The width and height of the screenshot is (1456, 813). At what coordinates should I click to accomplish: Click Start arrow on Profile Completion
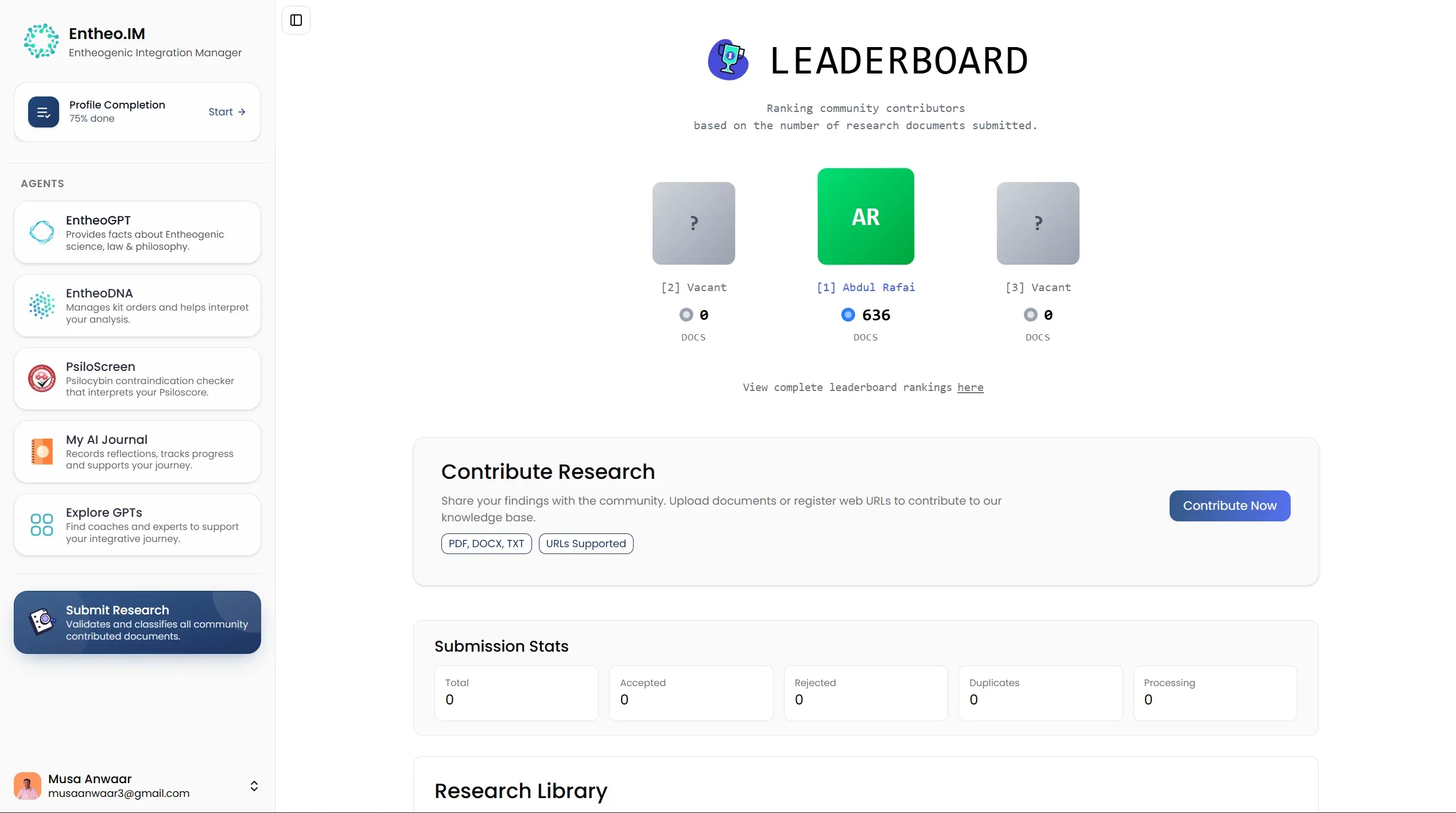(227, 112)
